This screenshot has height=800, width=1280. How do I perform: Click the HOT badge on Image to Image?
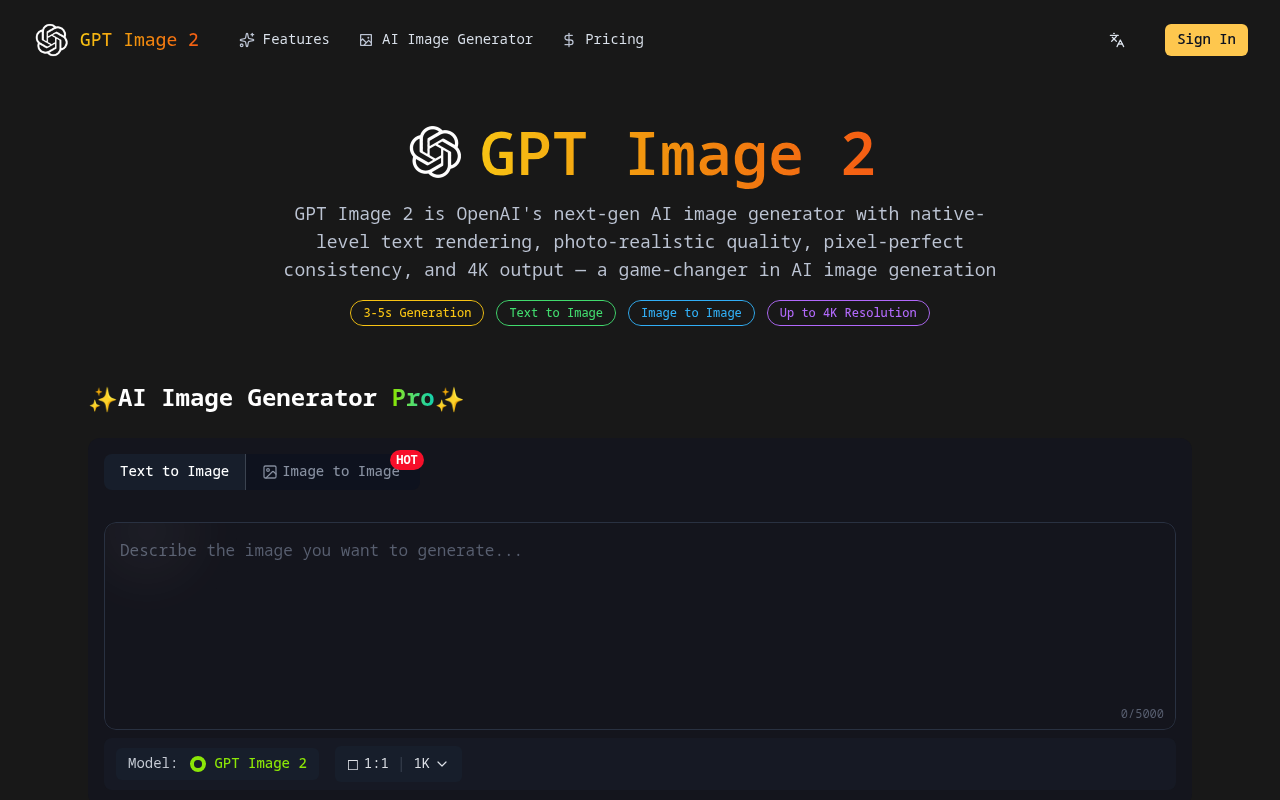(408, 459)
